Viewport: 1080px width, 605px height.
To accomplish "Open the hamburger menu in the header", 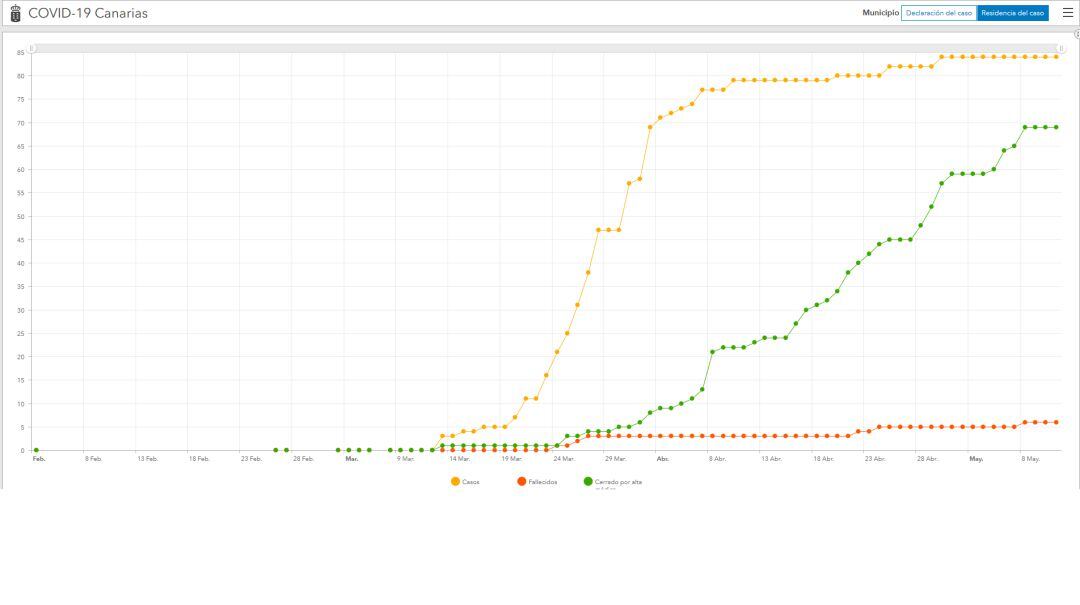I will tap(1067, 13).
